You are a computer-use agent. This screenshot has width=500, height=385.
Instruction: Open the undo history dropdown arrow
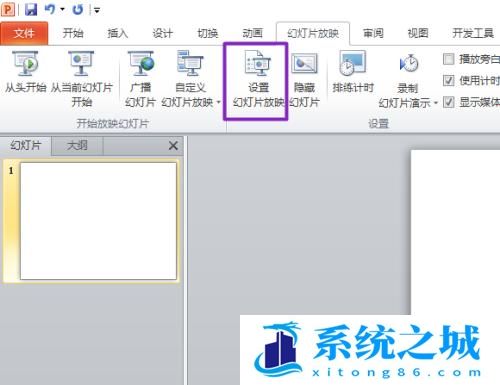(62, 10)
